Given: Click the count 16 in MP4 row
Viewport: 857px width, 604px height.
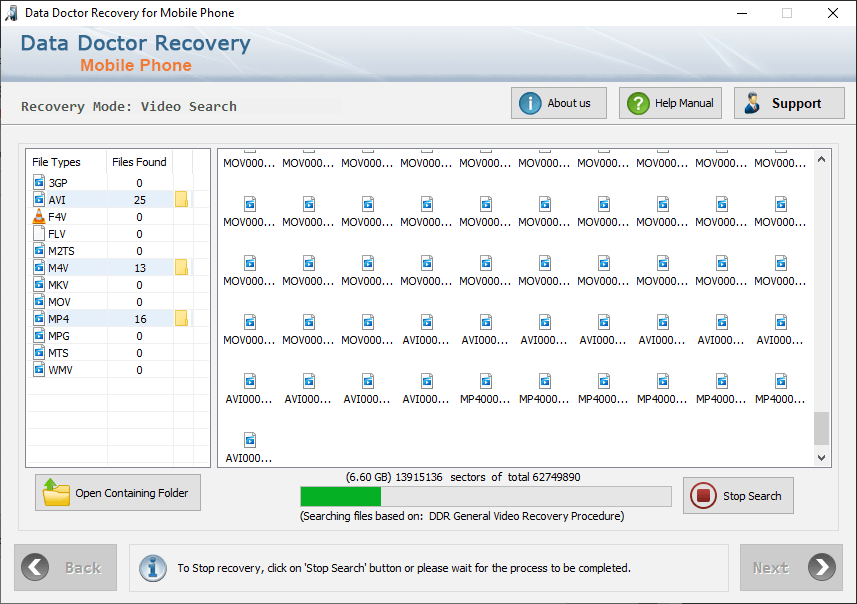Looking at the screenshot, I should 140,319.
